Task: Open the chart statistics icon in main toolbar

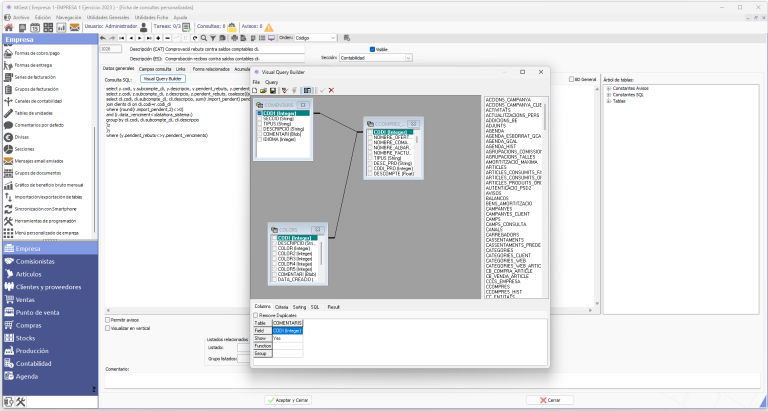Action: [61, 27]
